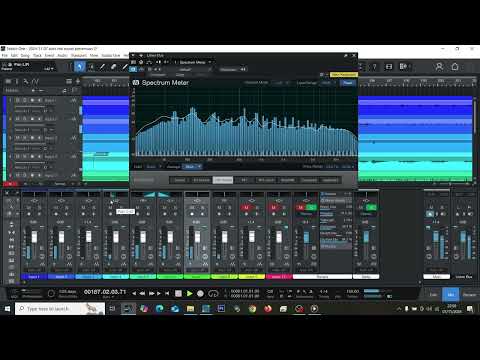Open the Start page home icon
Viewport: 480px width, 360px height.
pyautogui.click(x=455, y=67)
